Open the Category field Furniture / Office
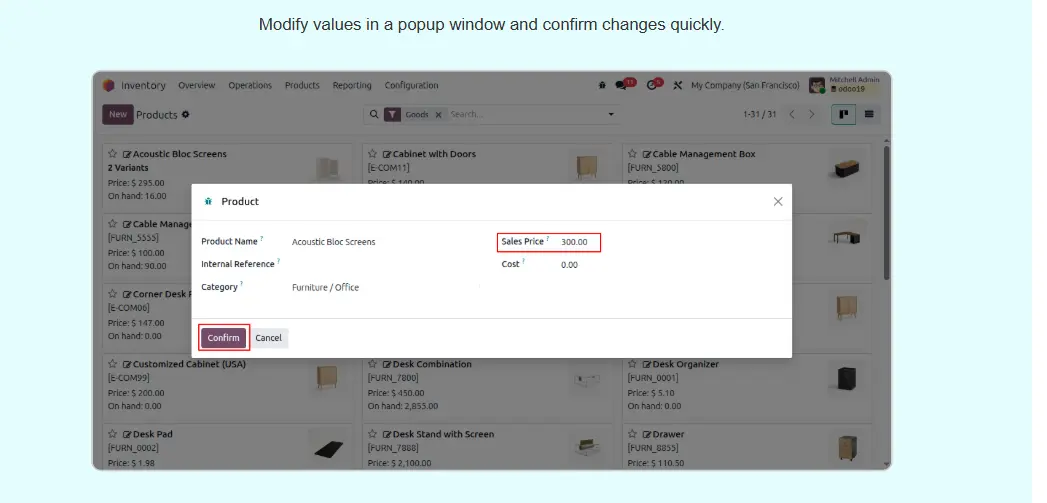Screen dimensions: 1047x503 325,288
